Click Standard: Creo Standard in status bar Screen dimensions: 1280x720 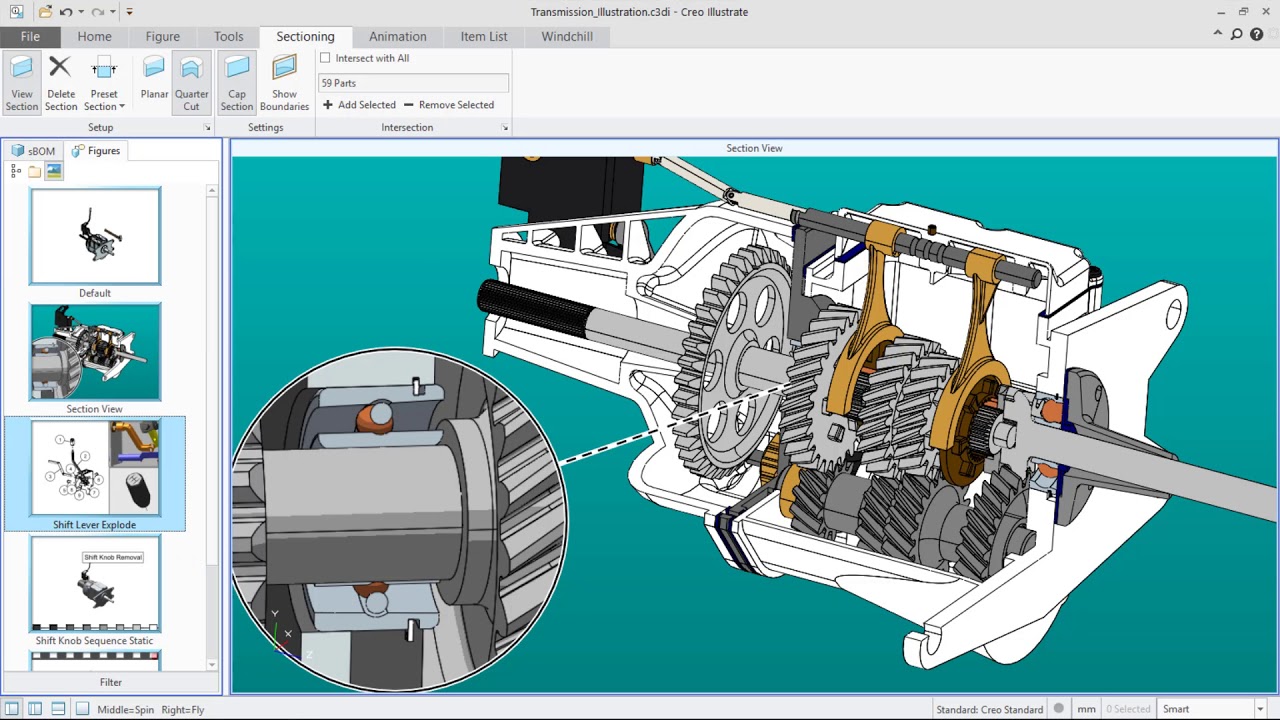tap(989, 709)
